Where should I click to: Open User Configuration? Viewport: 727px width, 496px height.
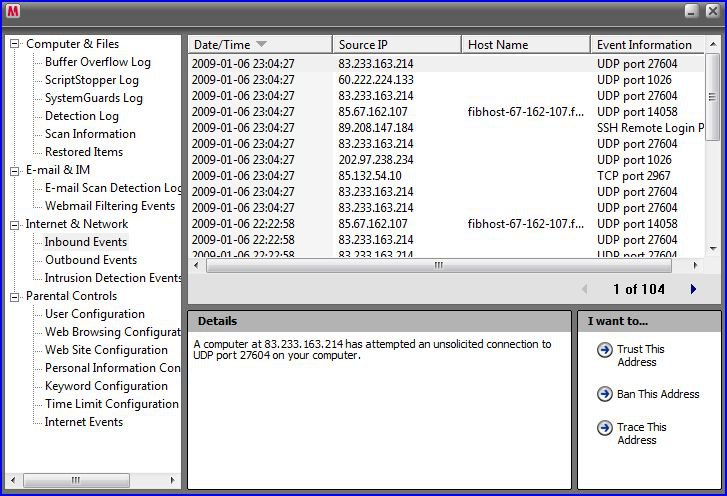[x=95, y=314]
